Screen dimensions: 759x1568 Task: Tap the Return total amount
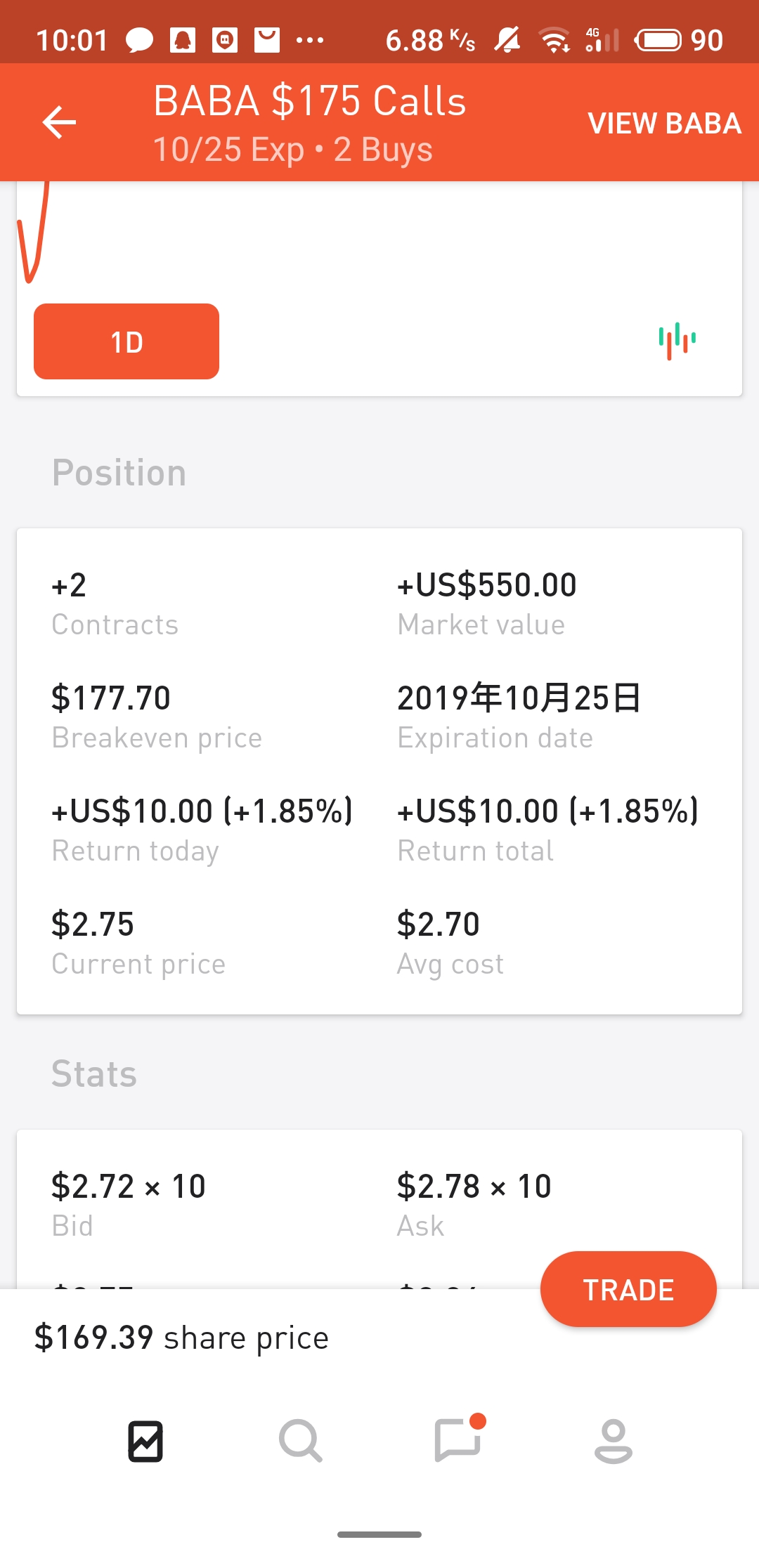pyautogui.click(x=547, y=811)
